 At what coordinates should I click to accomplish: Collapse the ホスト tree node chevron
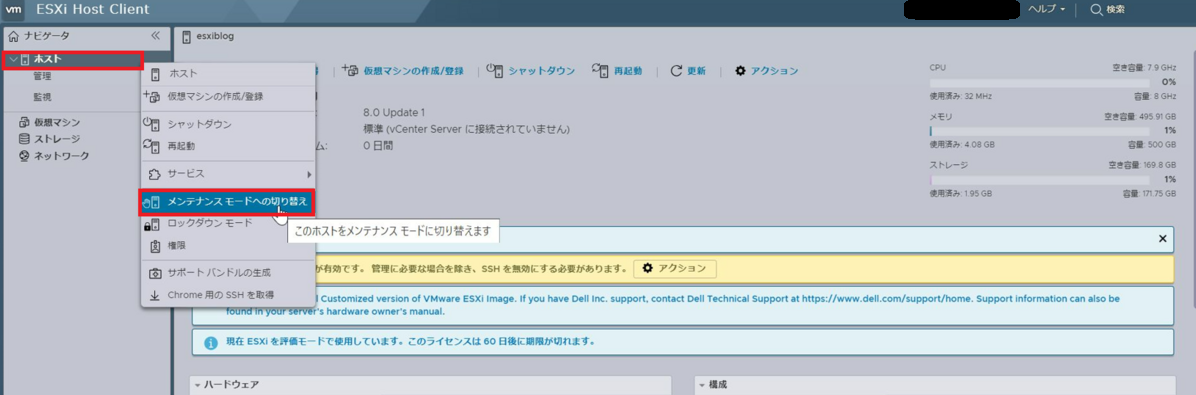click(13, 59)
